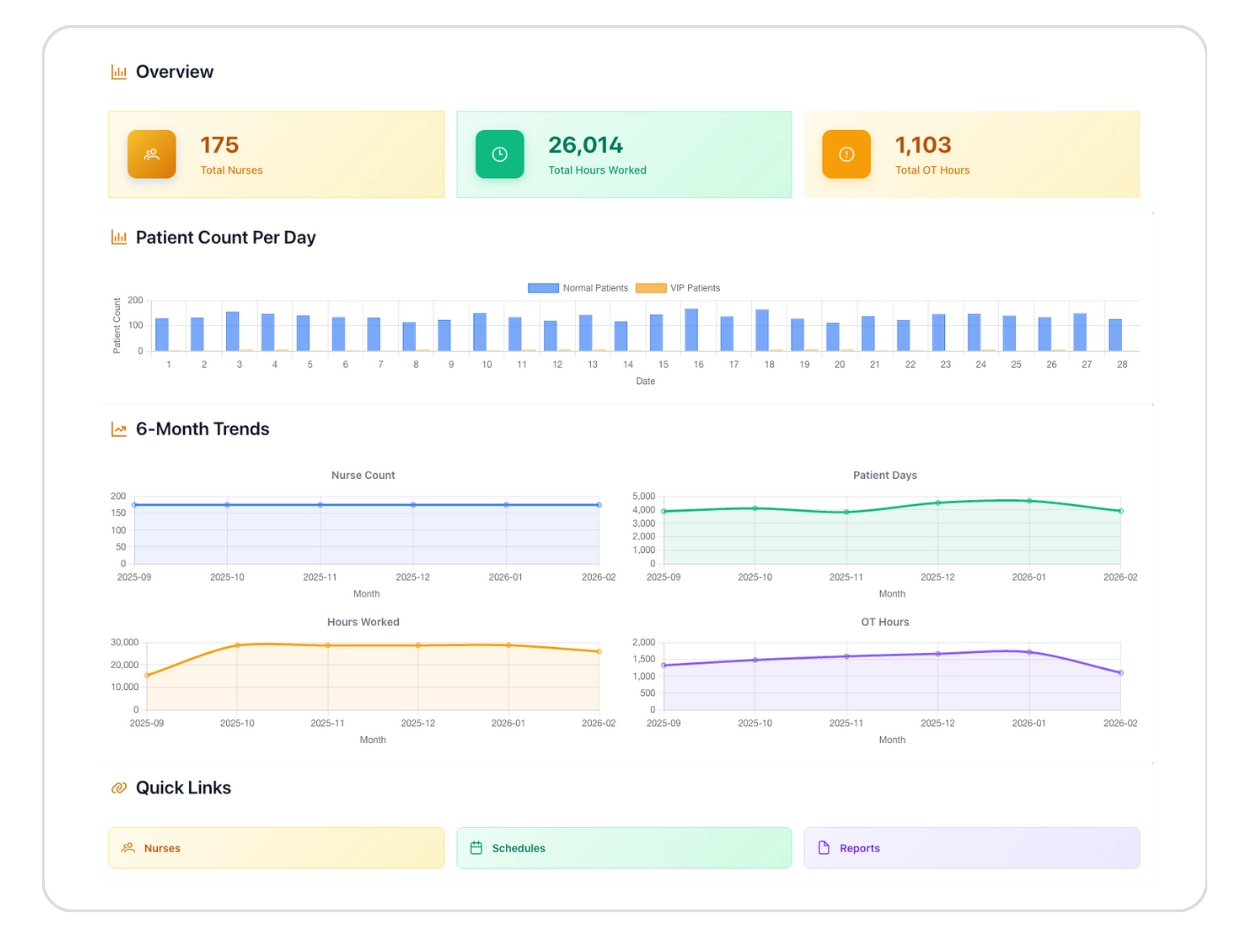Click the Patient Count Per Day chart icon
This screenshot has height=938, width=1250.
[x=119, y=238]
